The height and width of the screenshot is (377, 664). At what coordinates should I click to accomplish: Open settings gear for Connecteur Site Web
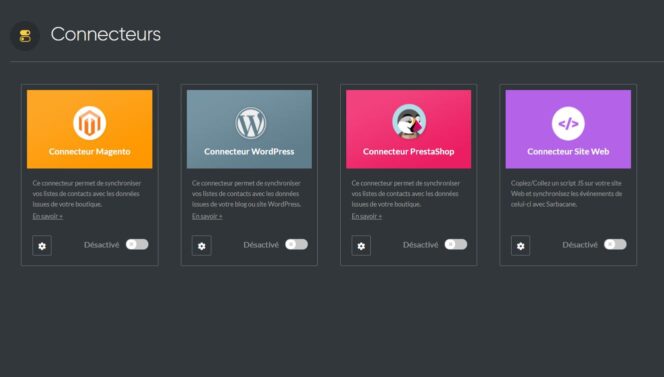(x=520, y=246)
